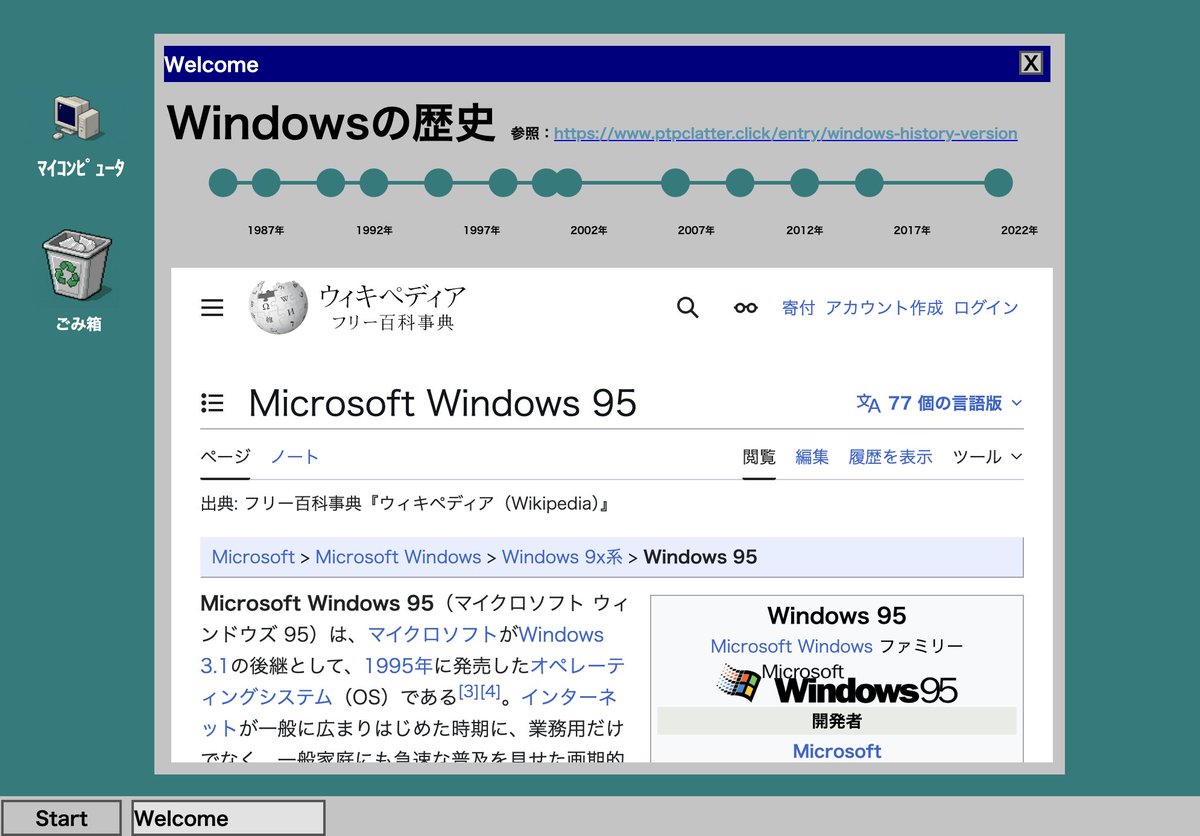Select timeline dot between 1987年 and 1992年
Viewport: 1200px width, 836px height.
[x=331, y=183]
